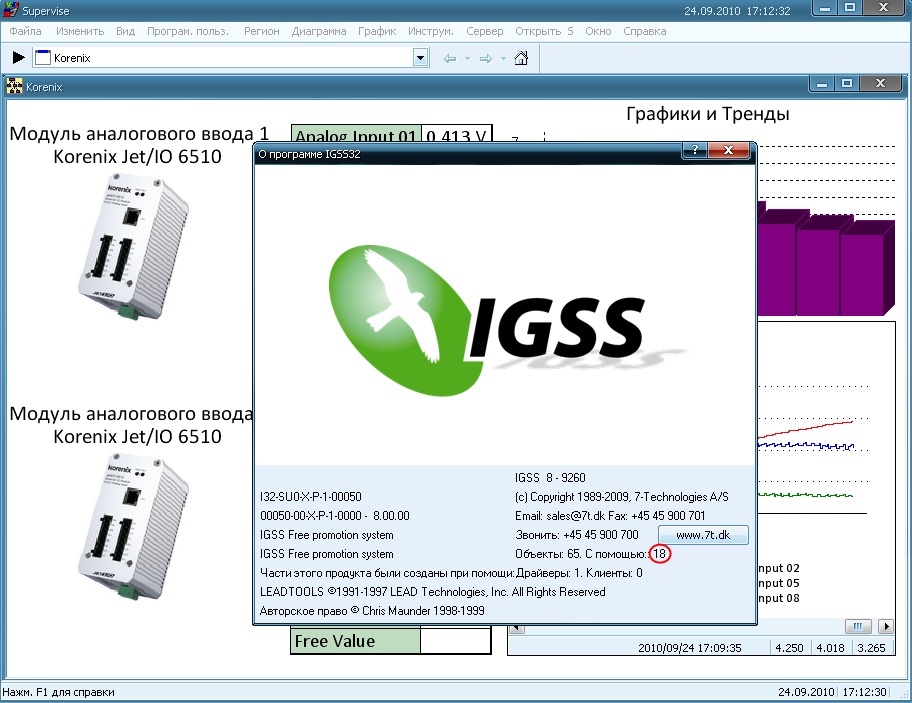Open the Файла menu
Viewport: 912px width, 703px height.
(x=25, y=31)
